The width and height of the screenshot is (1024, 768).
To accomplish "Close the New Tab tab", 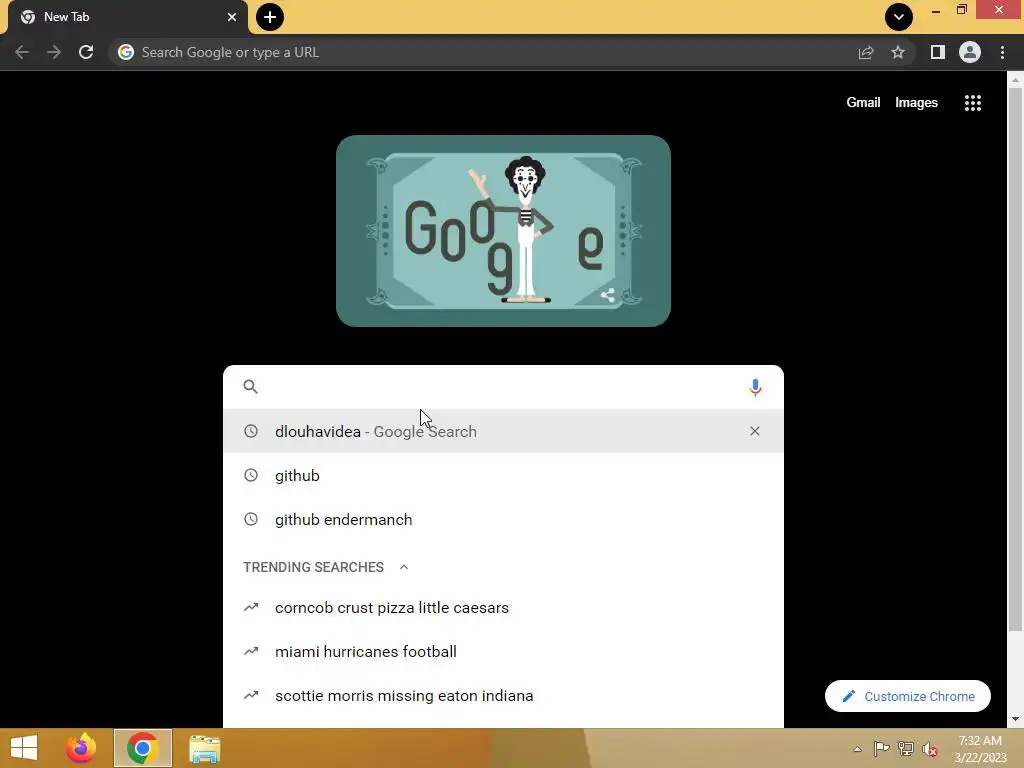I will (232, 17).
